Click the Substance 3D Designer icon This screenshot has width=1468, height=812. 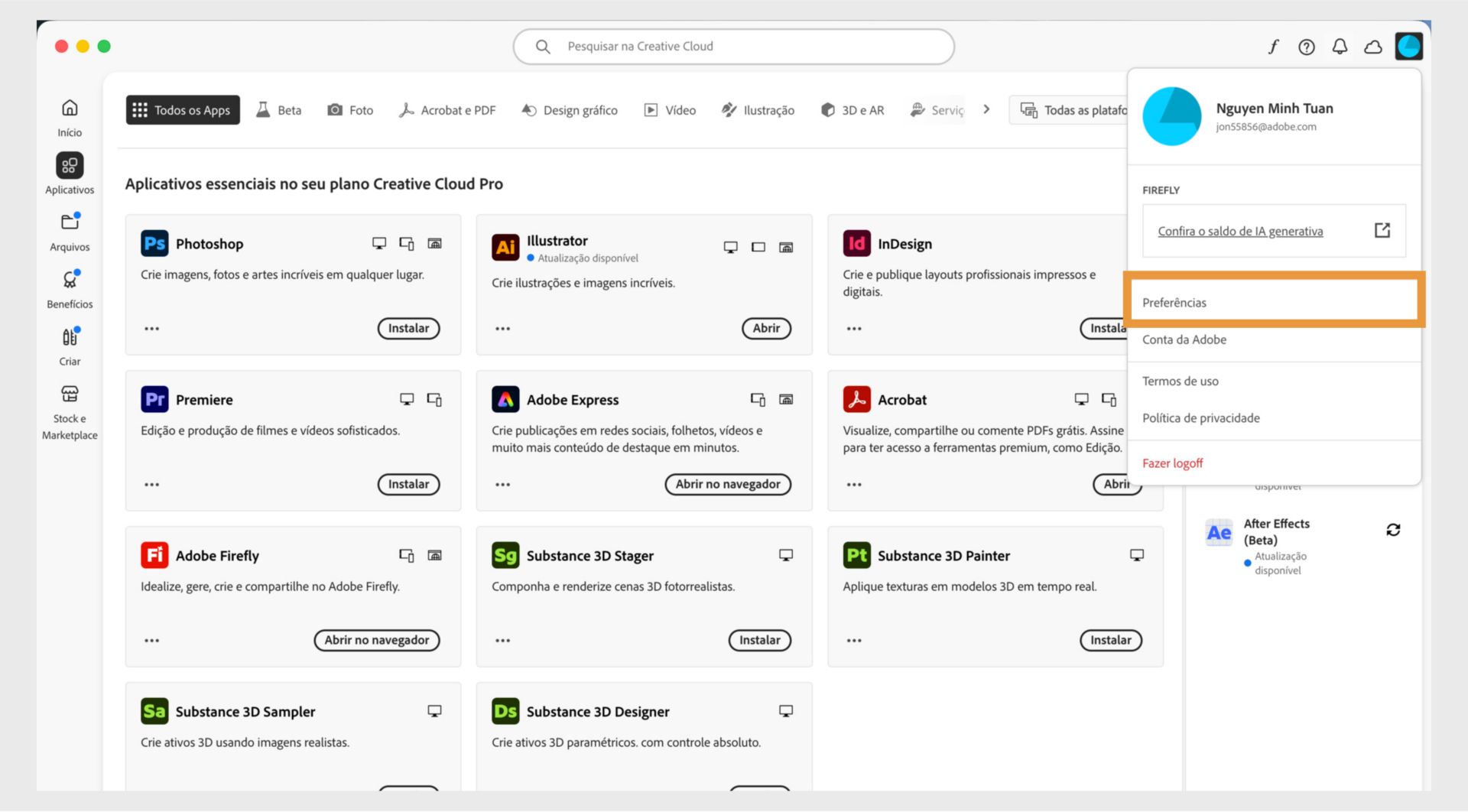(505, 711)
